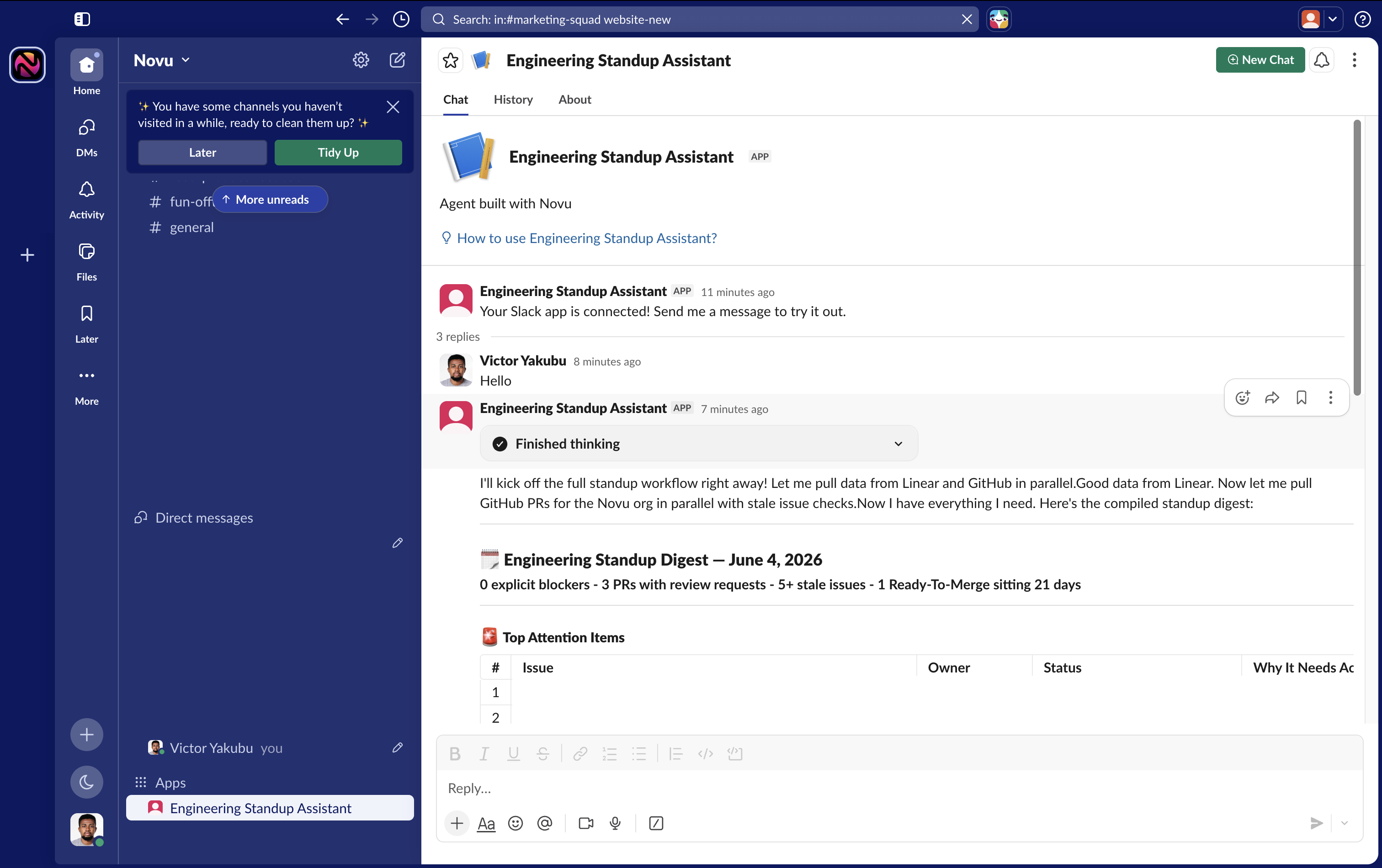Open attachments with composer plus button
This screenshot has width=1382, height=868.
point(457,823)
